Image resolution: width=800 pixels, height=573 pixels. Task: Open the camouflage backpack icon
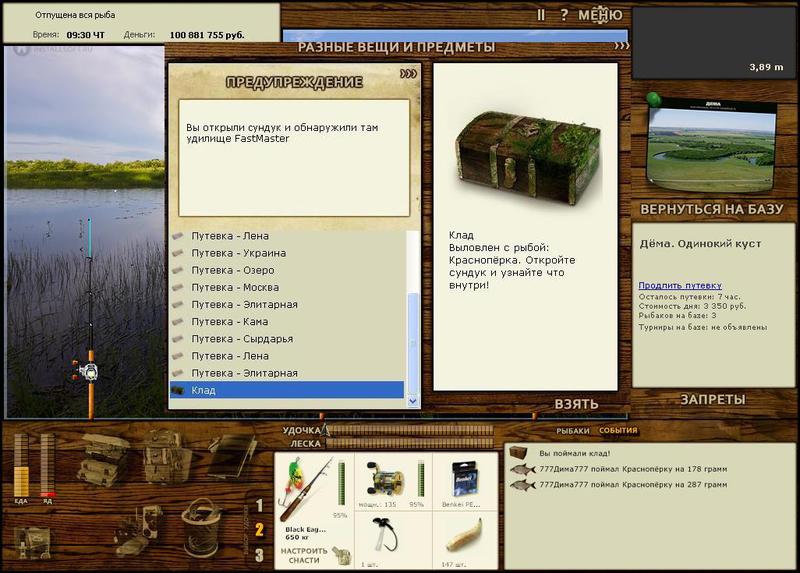tap(167, 456)
